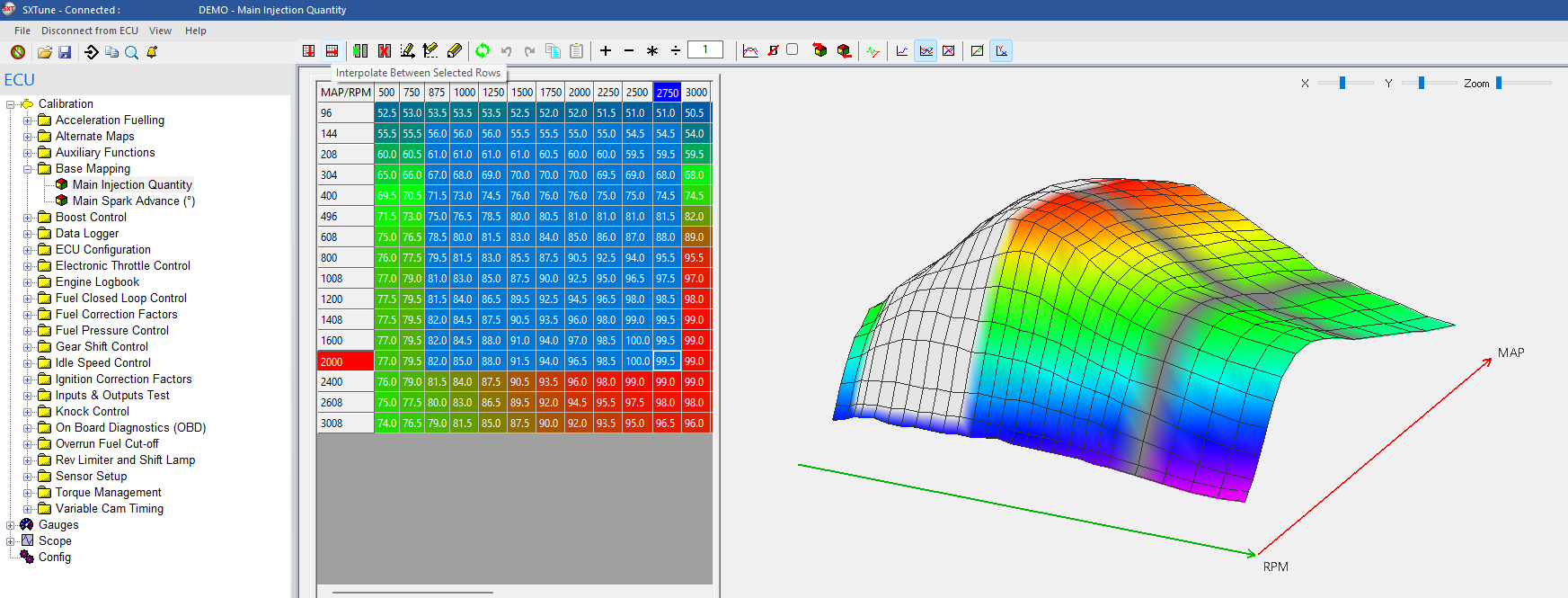
Task: Tick the empty checkbox in the toolbar
Action: (792, 49)
